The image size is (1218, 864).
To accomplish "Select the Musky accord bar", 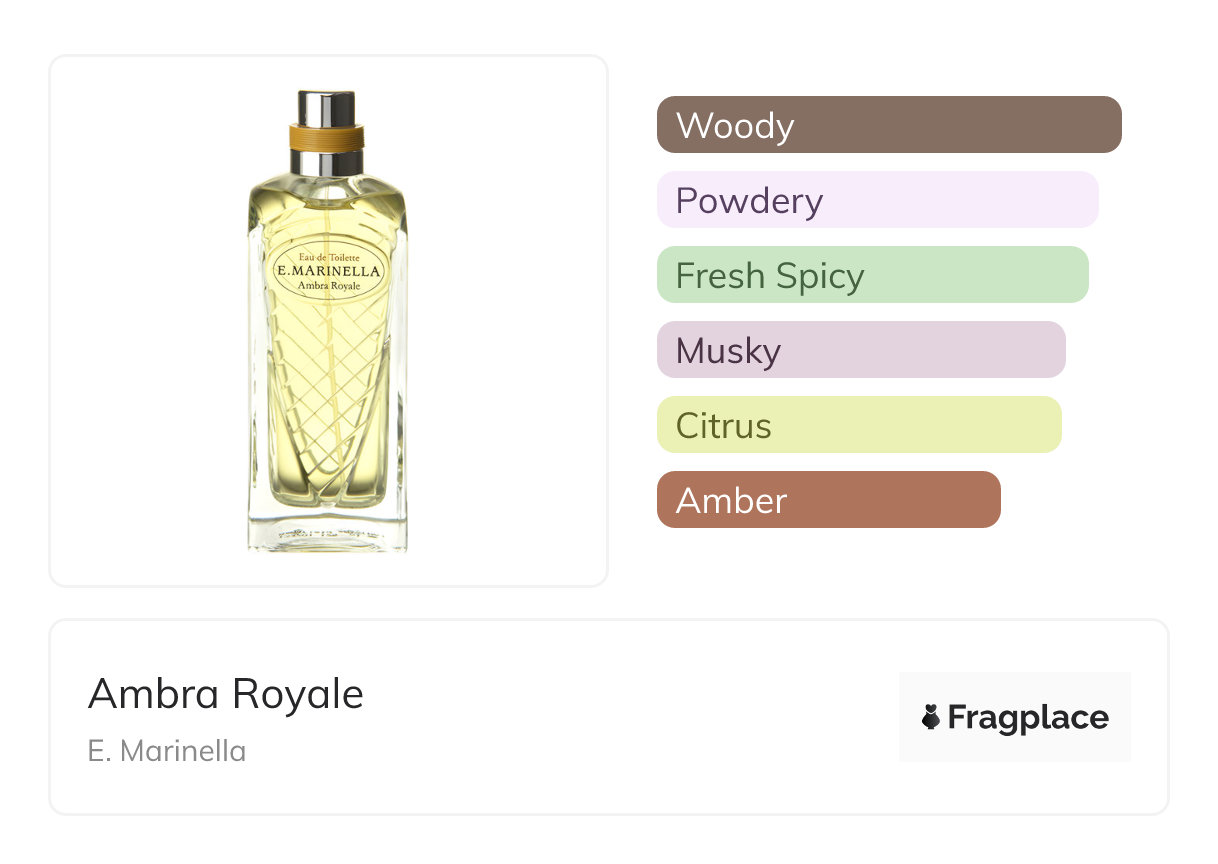I will 860,350.
